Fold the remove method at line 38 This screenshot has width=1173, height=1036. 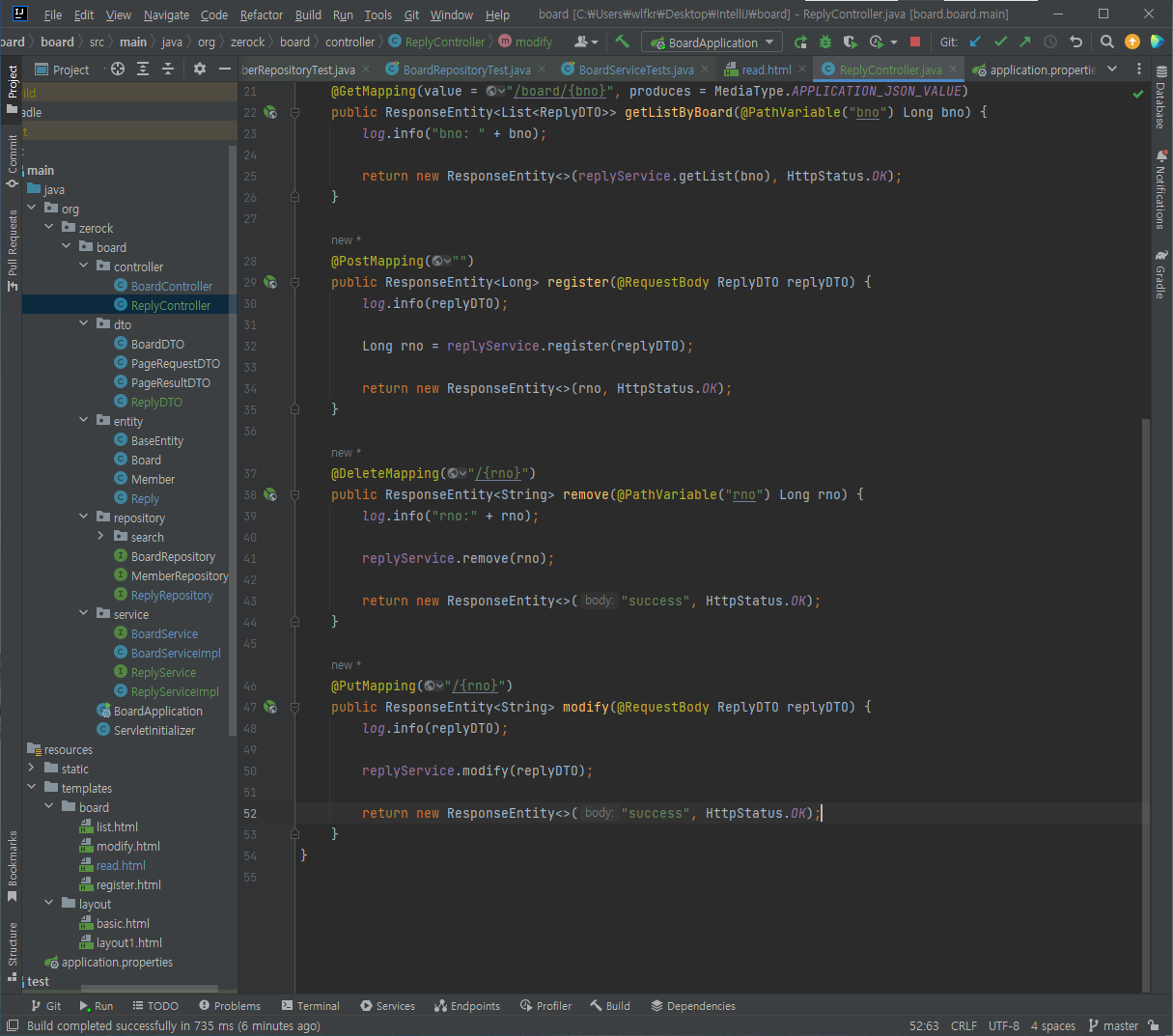pos(294,495)
